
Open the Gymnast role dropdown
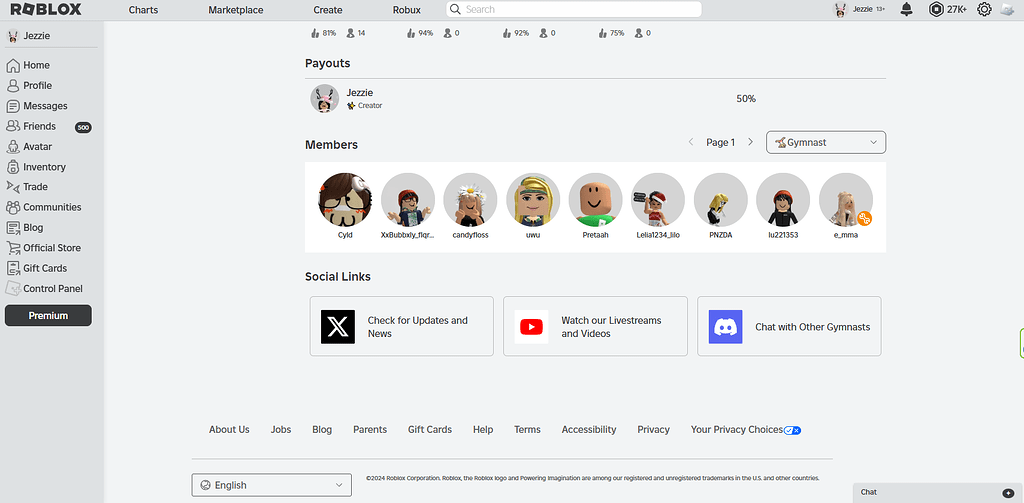click(x=825, y=142)
